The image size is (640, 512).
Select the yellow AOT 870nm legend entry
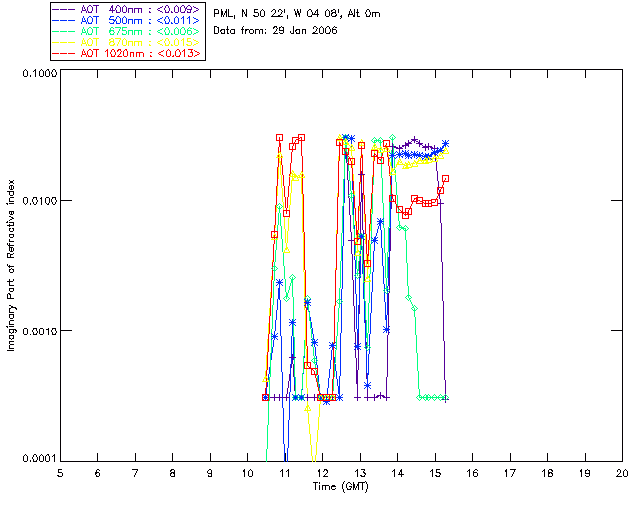[126, 41]
